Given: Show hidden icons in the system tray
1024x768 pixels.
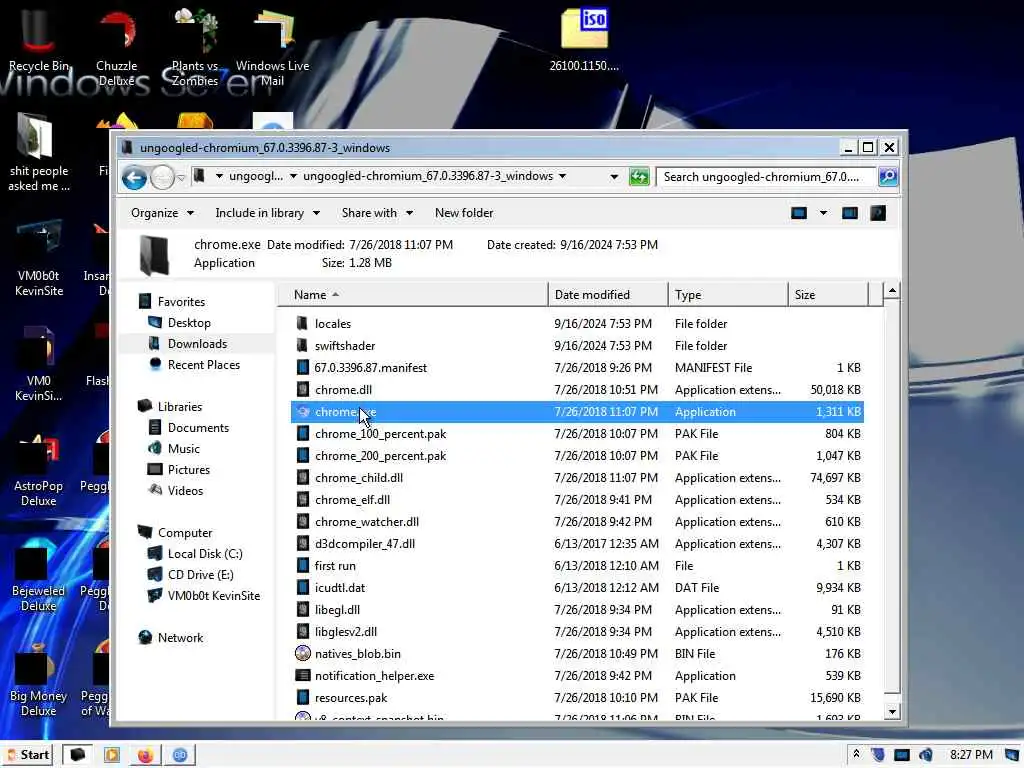Looking at the screenshot, I should 856,754.
